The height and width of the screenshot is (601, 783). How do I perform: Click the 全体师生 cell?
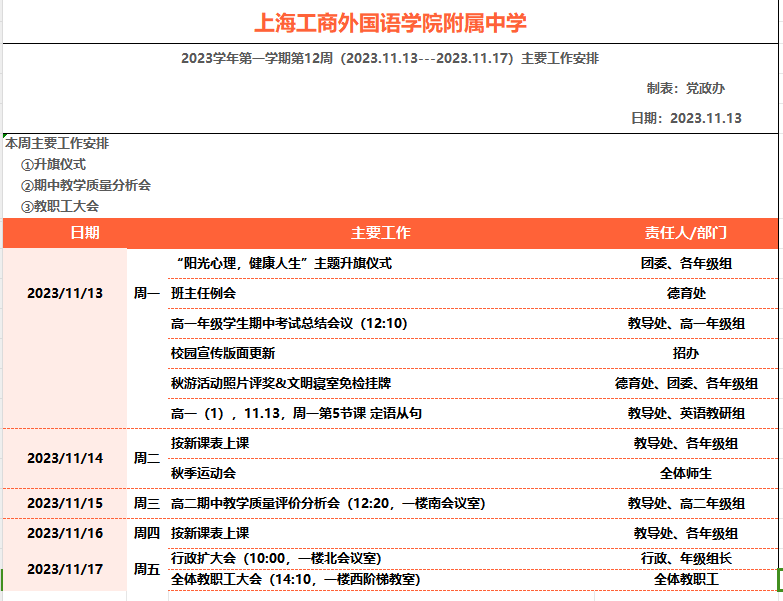click(x=686, y=473)
